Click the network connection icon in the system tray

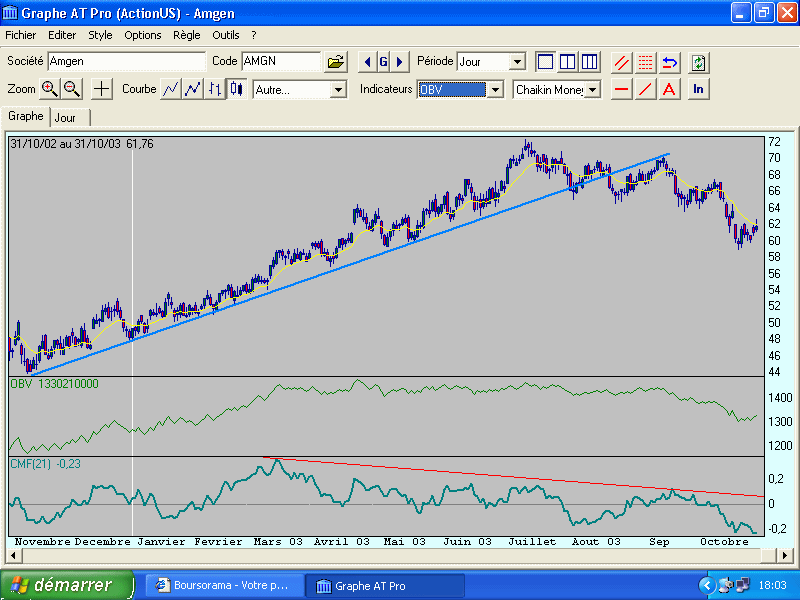coord(742,585)
